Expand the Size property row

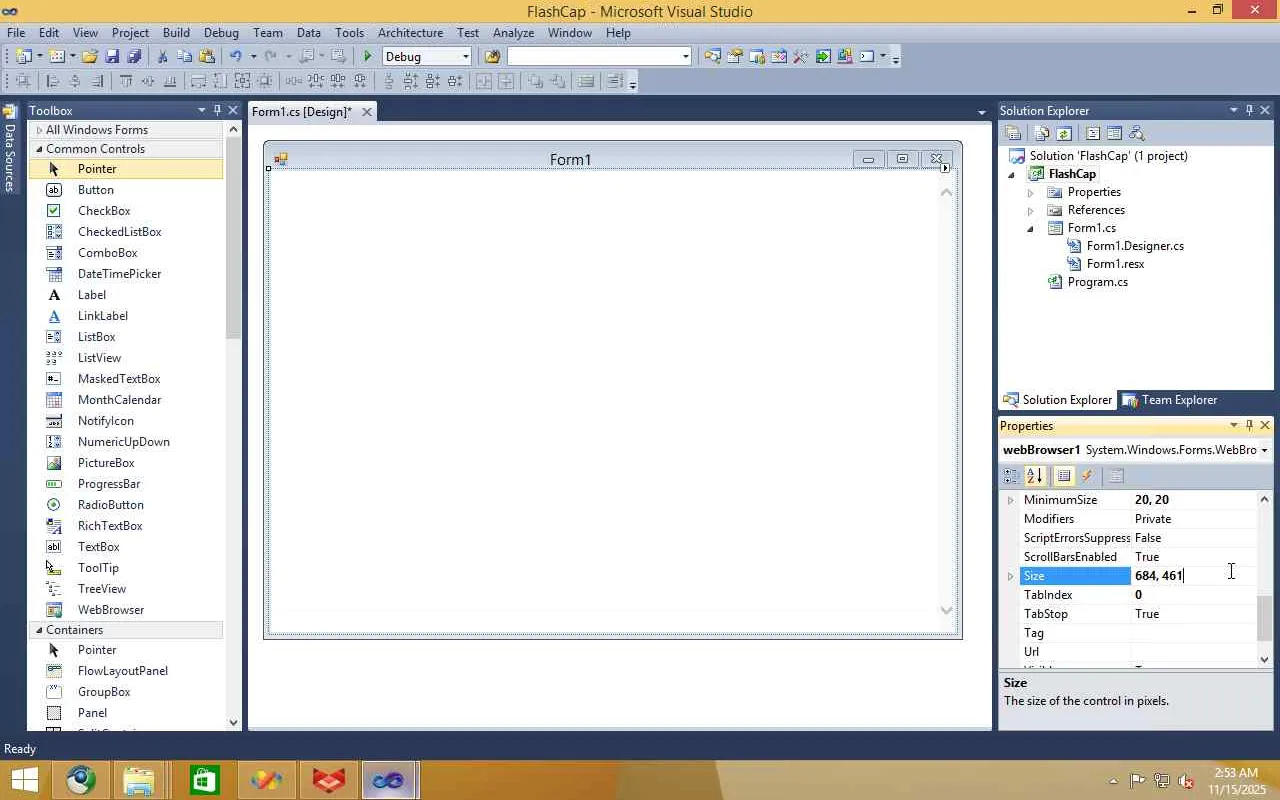pos(1010,576)
